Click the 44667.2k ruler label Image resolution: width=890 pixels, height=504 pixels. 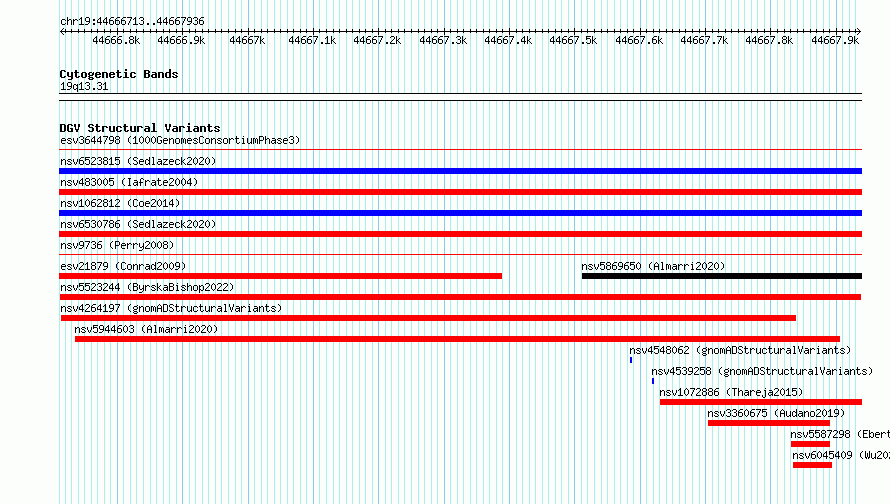click(377, 40)
